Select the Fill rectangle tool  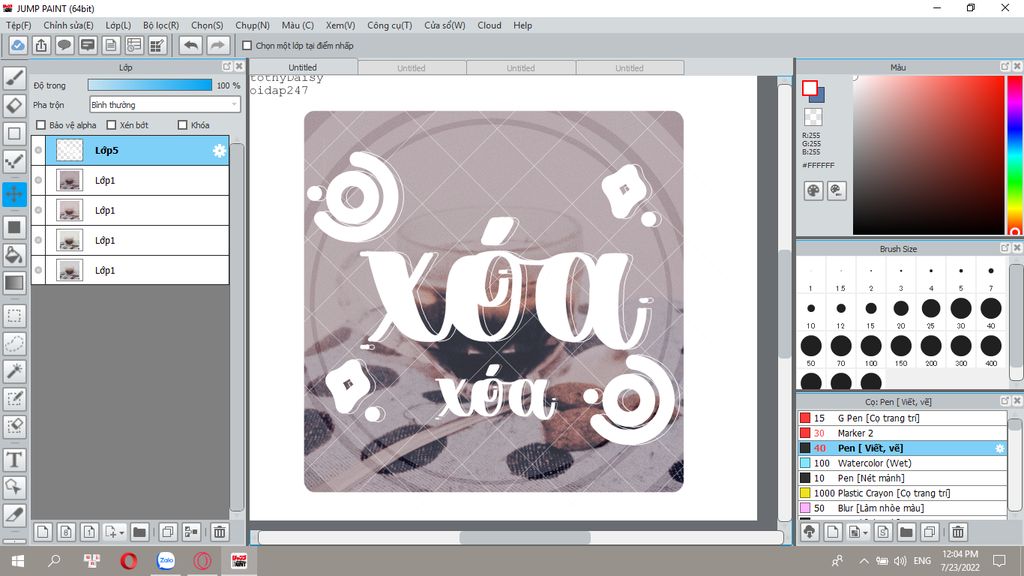coord(14,227)
